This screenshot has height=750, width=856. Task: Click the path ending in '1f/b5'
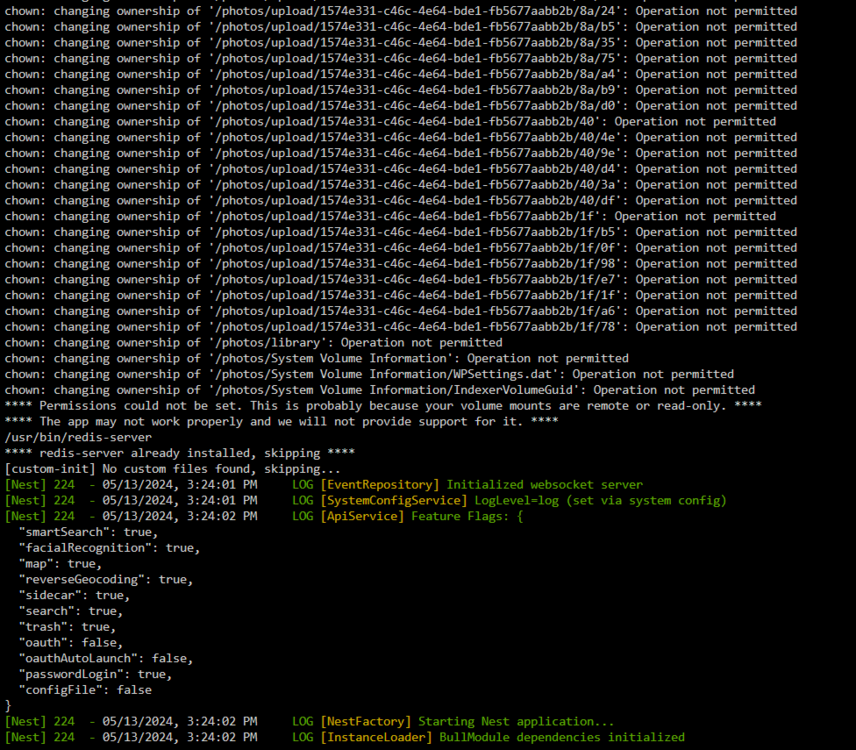[417, 233]
